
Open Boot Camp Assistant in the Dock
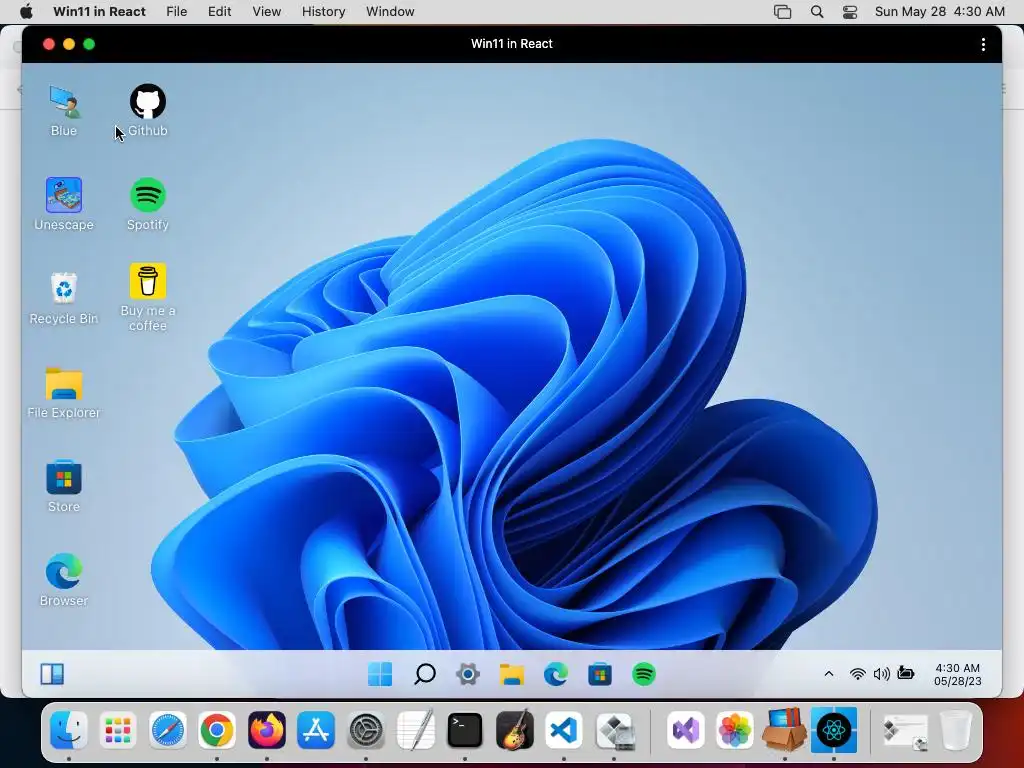[x=614, y=729]
